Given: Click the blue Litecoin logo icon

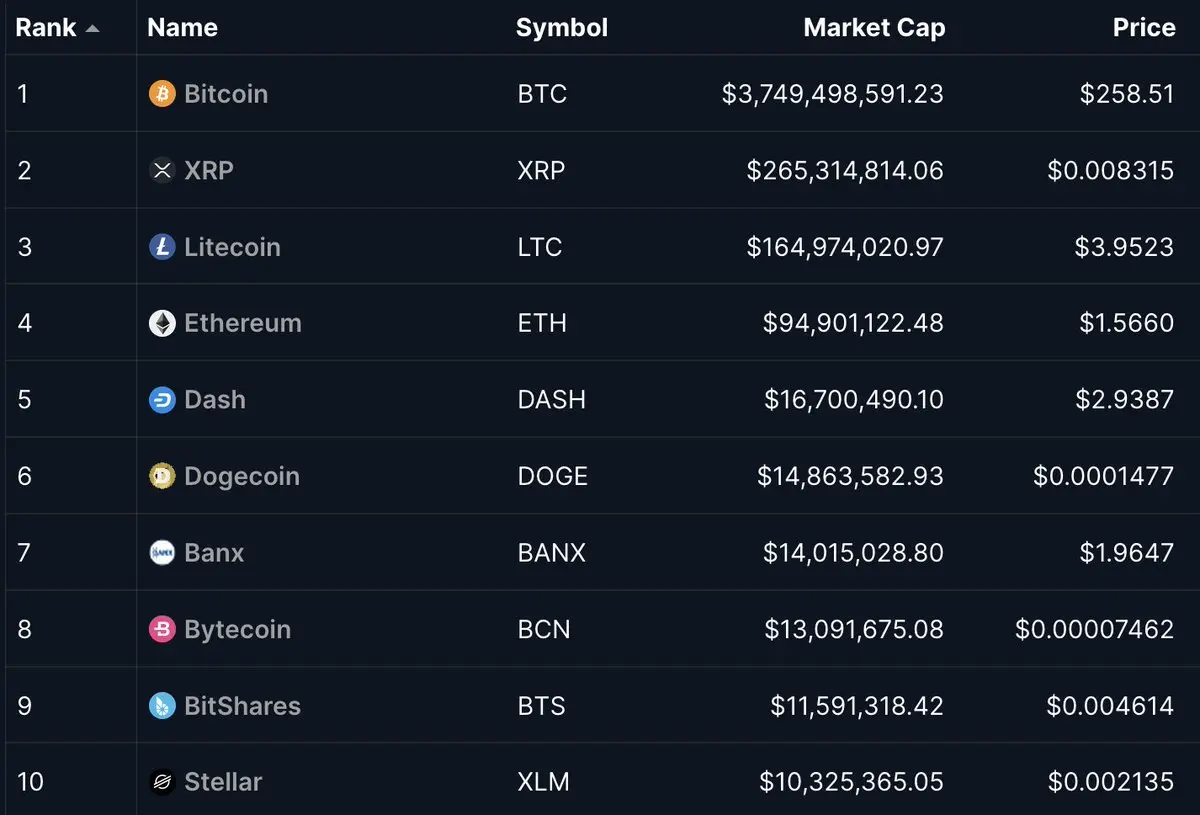Looking at the screenshot, I should 162,247.
